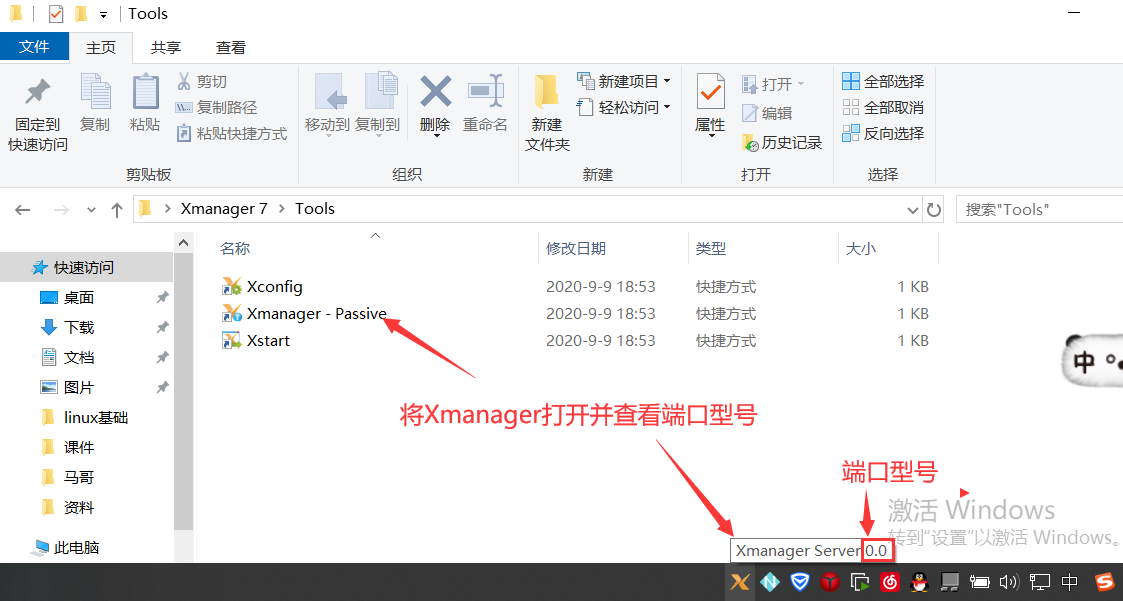Screen dimensions: 1123x601
Task: Open recent locations dropdown
Action: coord(91,210)
